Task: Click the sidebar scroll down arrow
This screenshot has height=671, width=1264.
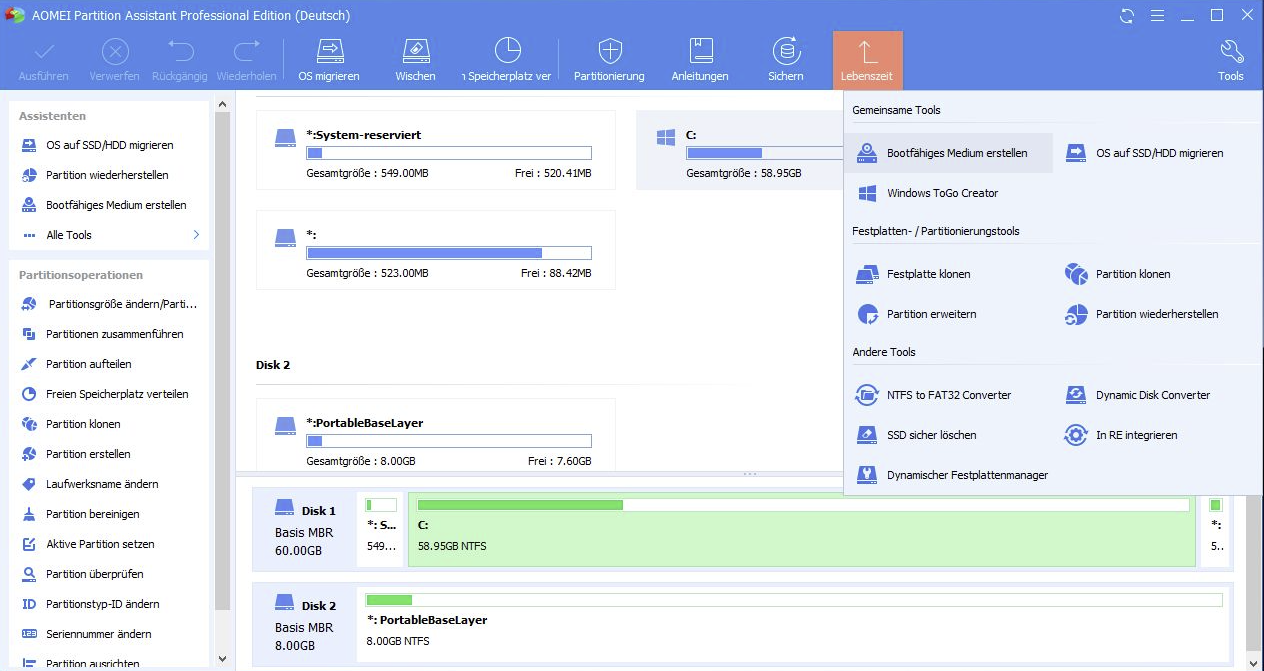Action: click(x=223, y=659)
